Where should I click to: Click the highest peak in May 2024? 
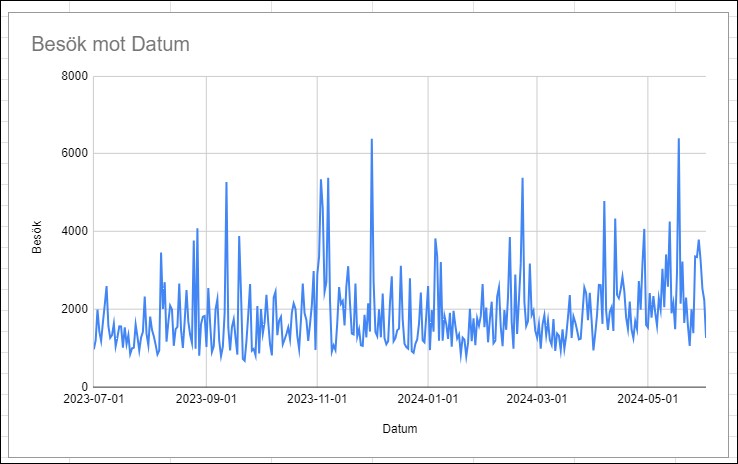pyautogui.click(x=679, y=140)
